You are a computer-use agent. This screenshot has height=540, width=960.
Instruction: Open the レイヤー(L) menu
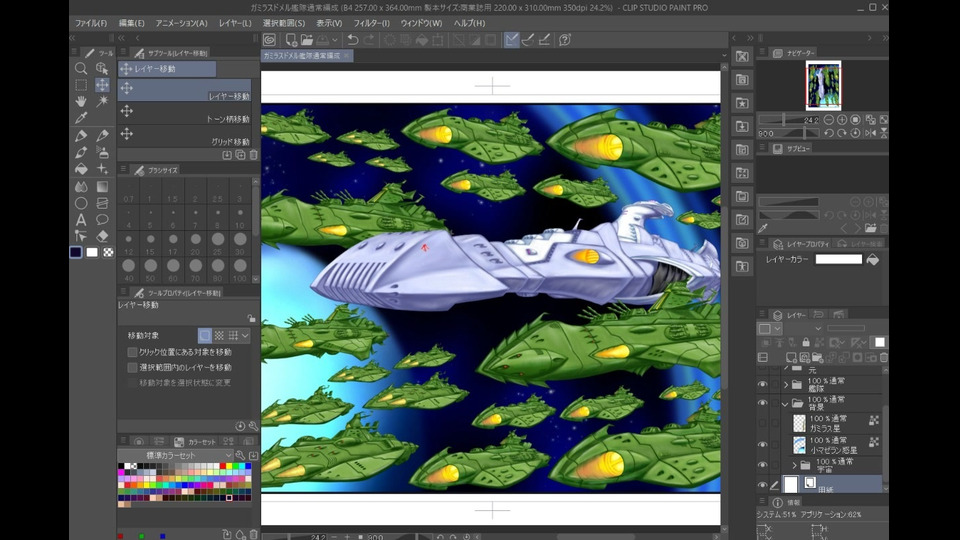(235, 23)
